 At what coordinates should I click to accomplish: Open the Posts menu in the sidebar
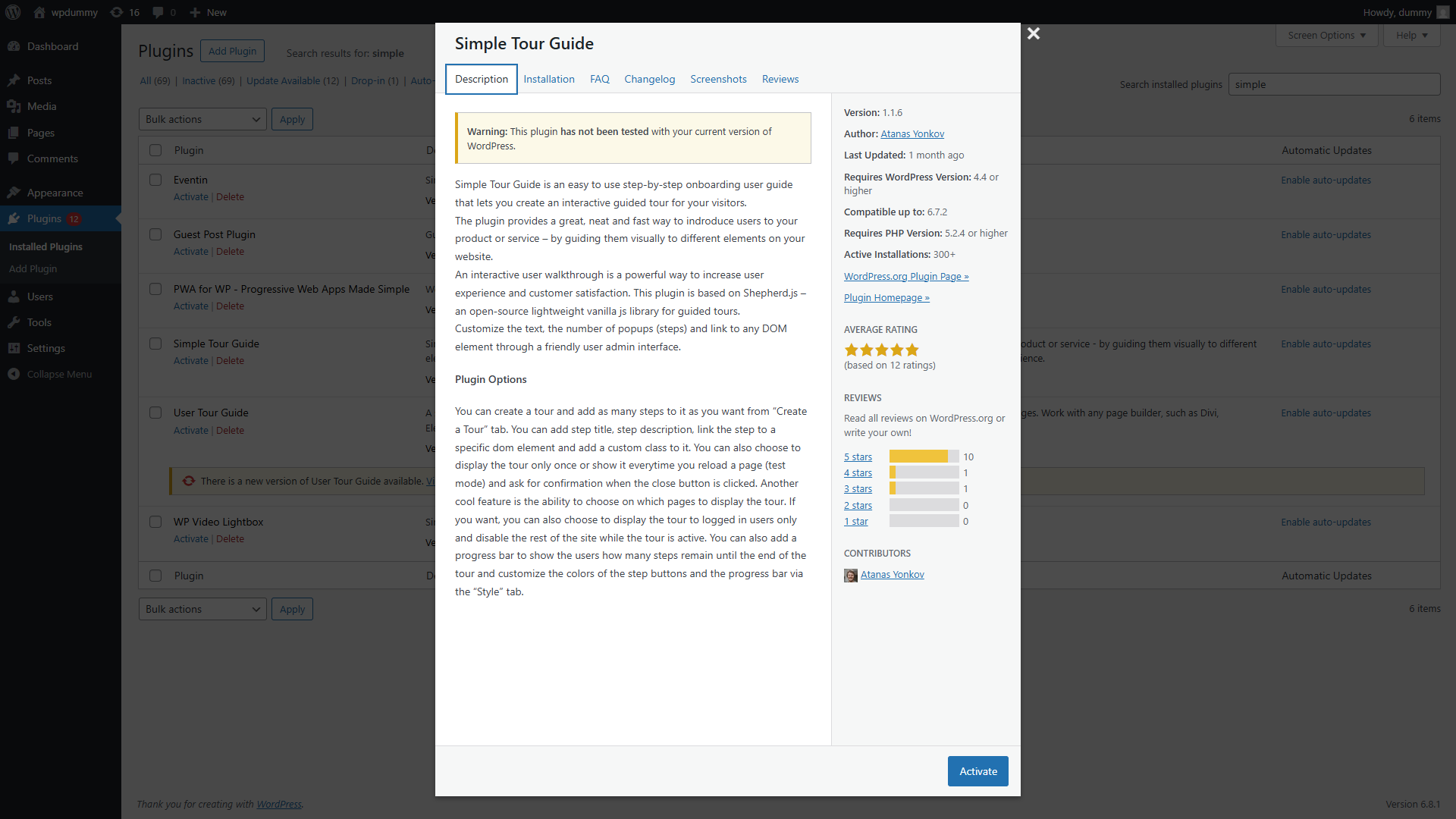tap(61, 80)
